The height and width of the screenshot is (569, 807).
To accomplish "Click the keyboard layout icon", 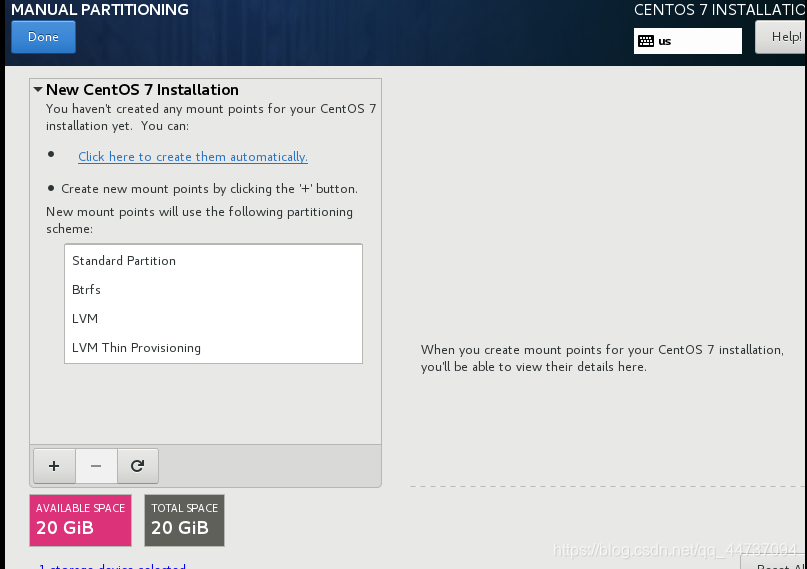I will 646,41.
